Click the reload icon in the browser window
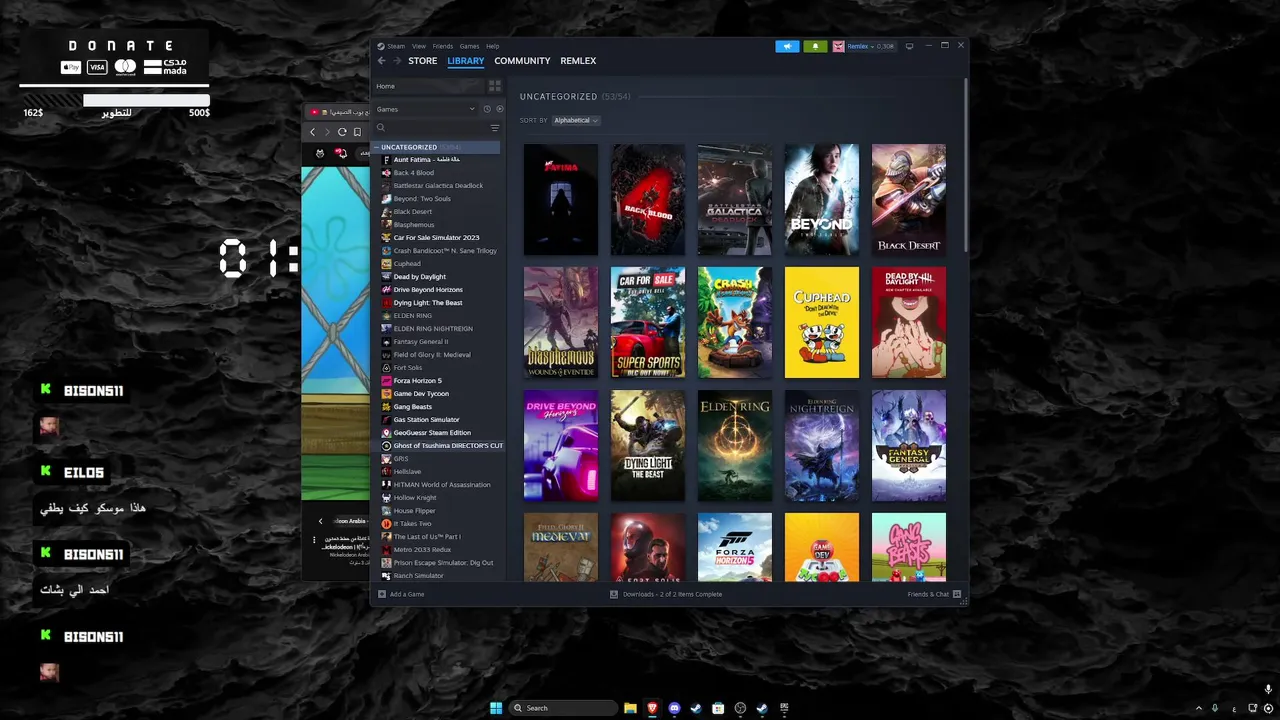Screen dimensions: 1280x720 pos(342,132)
